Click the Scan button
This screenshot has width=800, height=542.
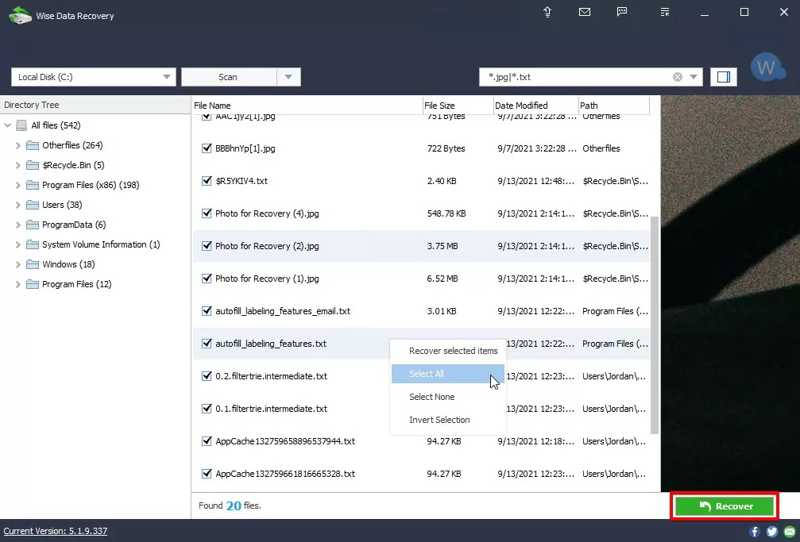[x=229, y=77]
